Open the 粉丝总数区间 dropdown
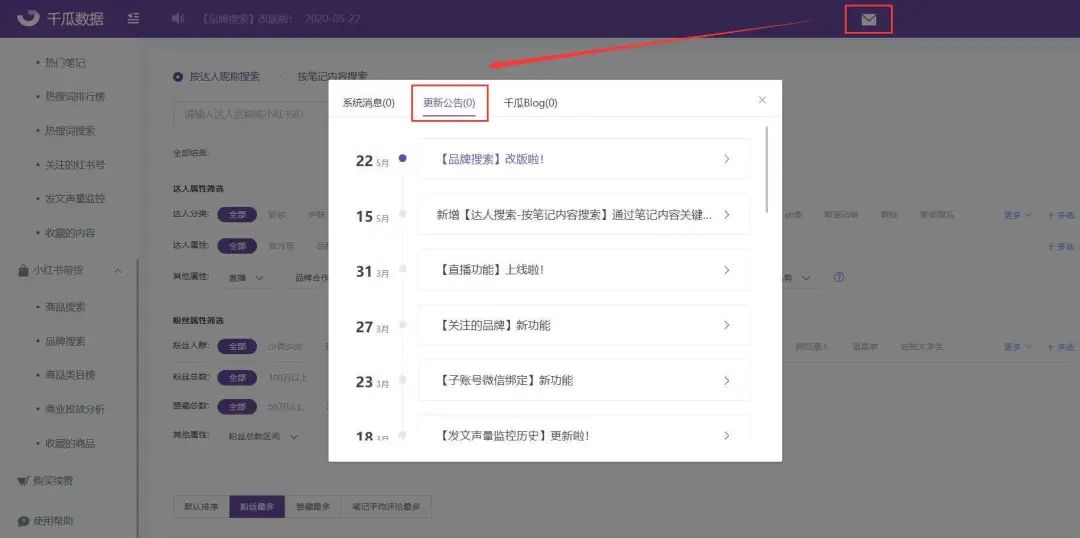Image resolution: width=1080 pixels, height=538 pixels. tap(265, 436)
